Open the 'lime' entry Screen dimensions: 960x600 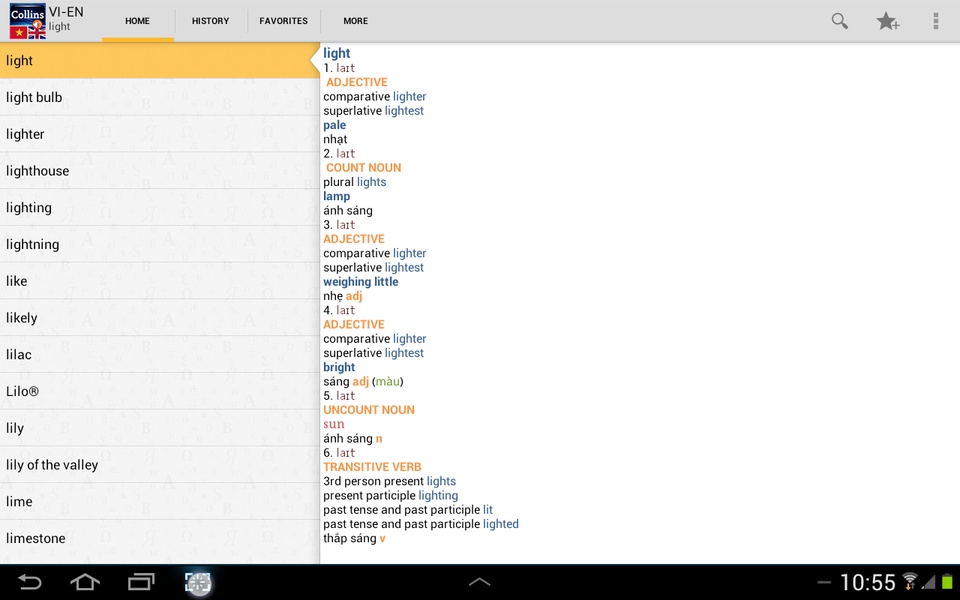(x=159, y=501)
